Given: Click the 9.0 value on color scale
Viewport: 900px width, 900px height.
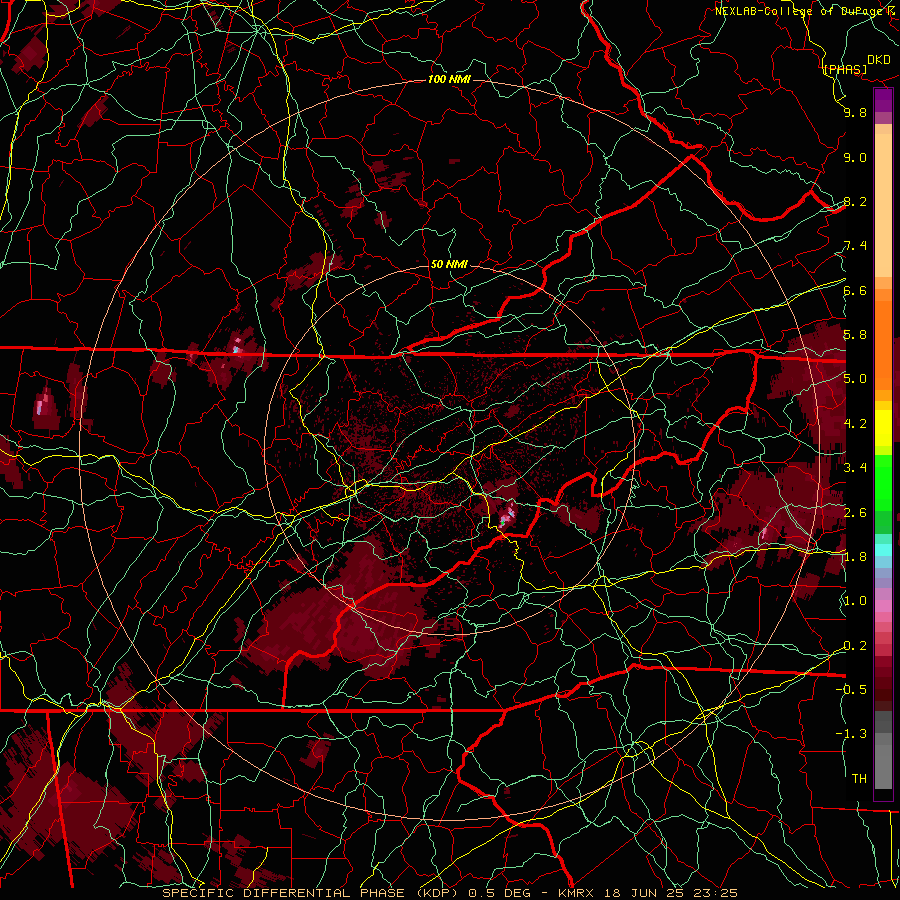Looking at the screenshot, I should pyautogui.click(x=855, y=157).
